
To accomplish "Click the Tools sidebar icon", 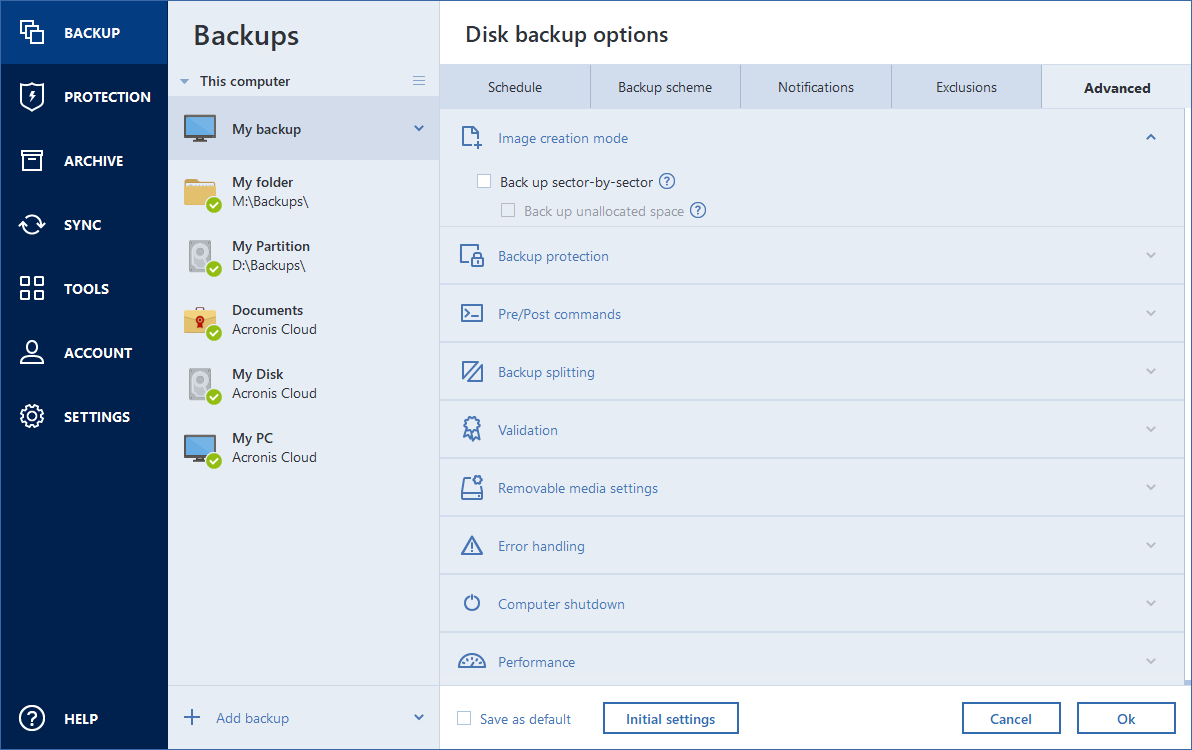I will pyautogui.click(x=31, y=288).
